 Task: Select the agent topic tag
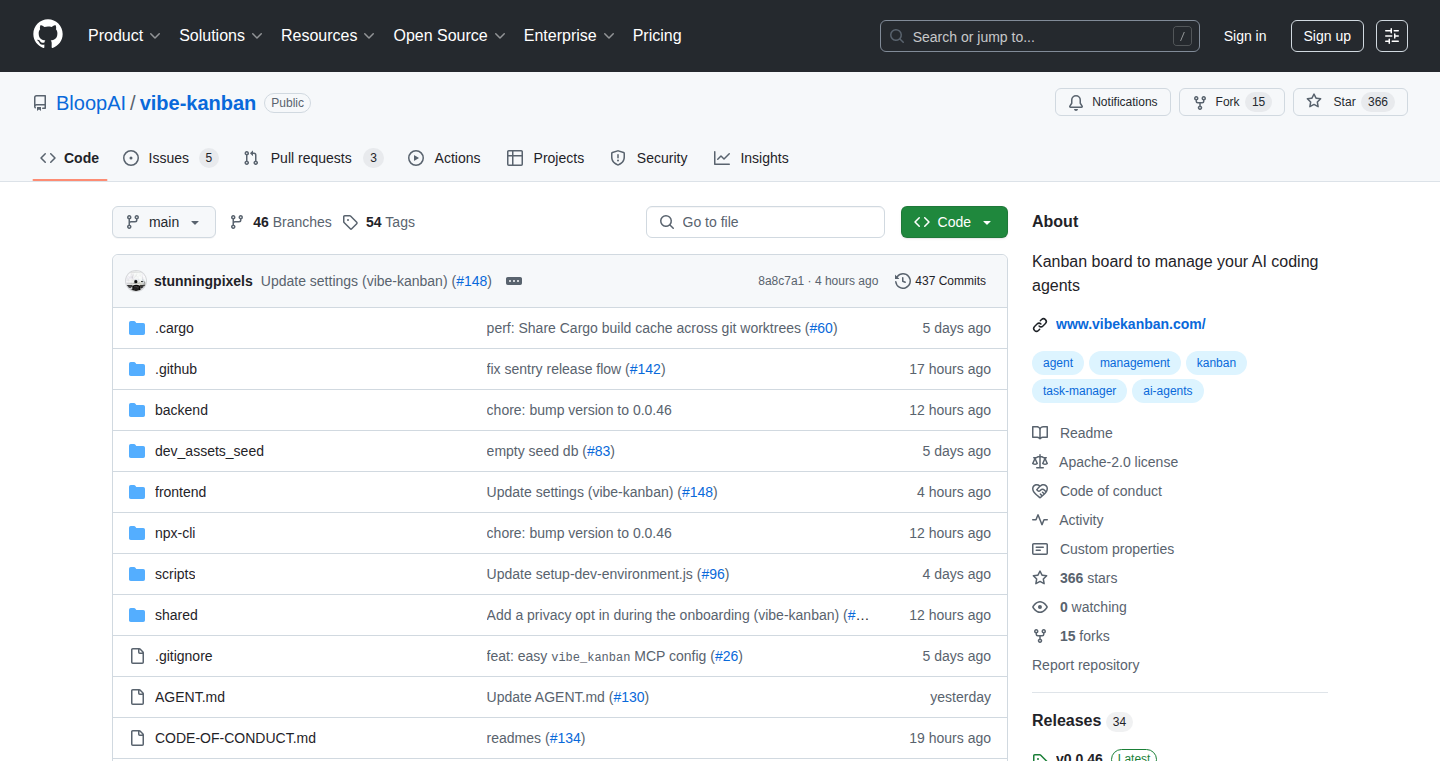(1058, 363)
